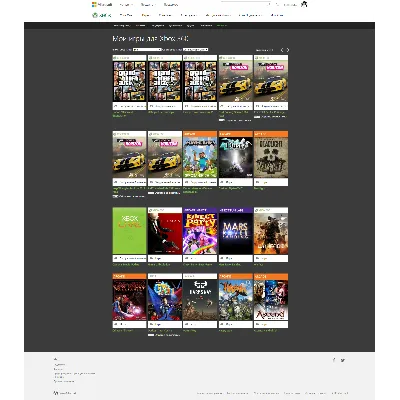
Task: Open the Deadlight game cover
Action: pyautogui.click(x=271, y=157)
